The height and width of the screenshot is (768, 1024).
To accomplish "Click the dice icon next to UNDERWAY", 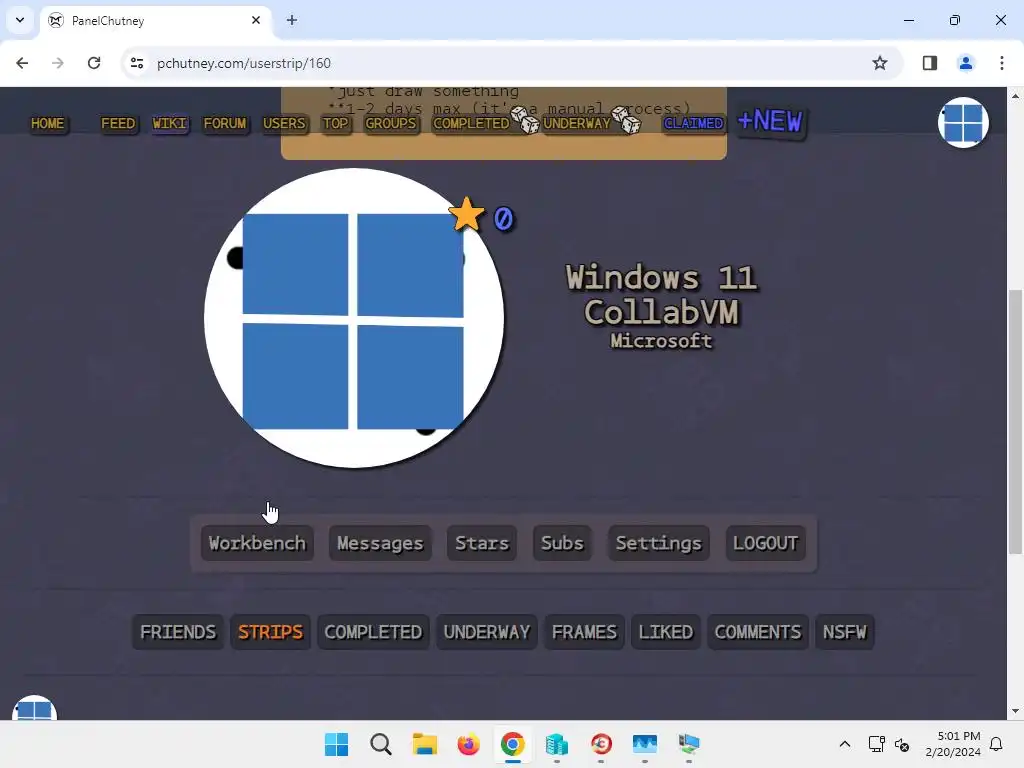I will point(626,120).
